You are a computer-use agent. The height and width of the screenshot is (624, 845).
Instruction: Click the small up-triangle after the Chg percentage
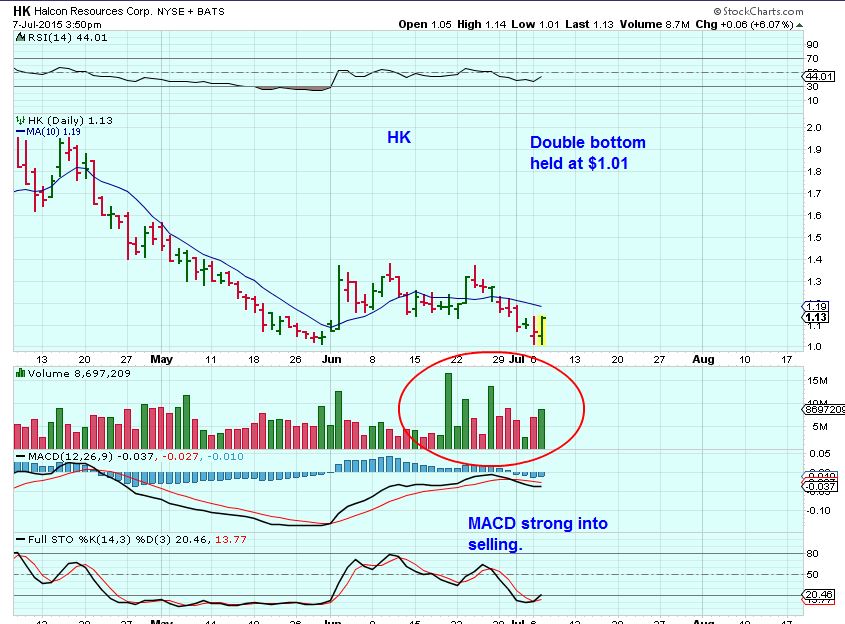point(799,25)
